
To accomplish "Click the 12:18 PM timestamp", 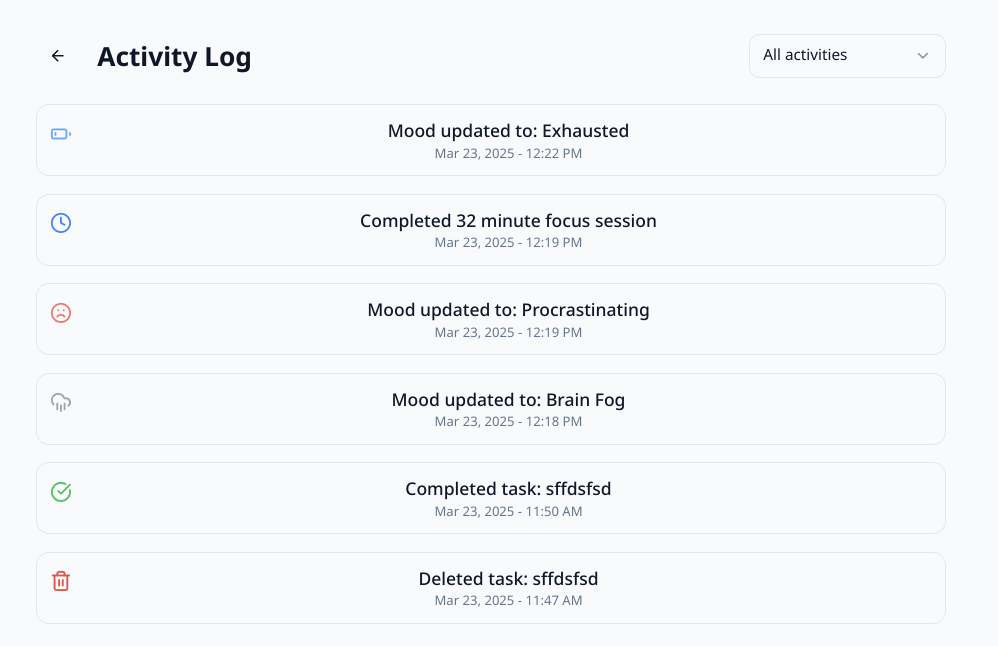I will tap(508, 422).
